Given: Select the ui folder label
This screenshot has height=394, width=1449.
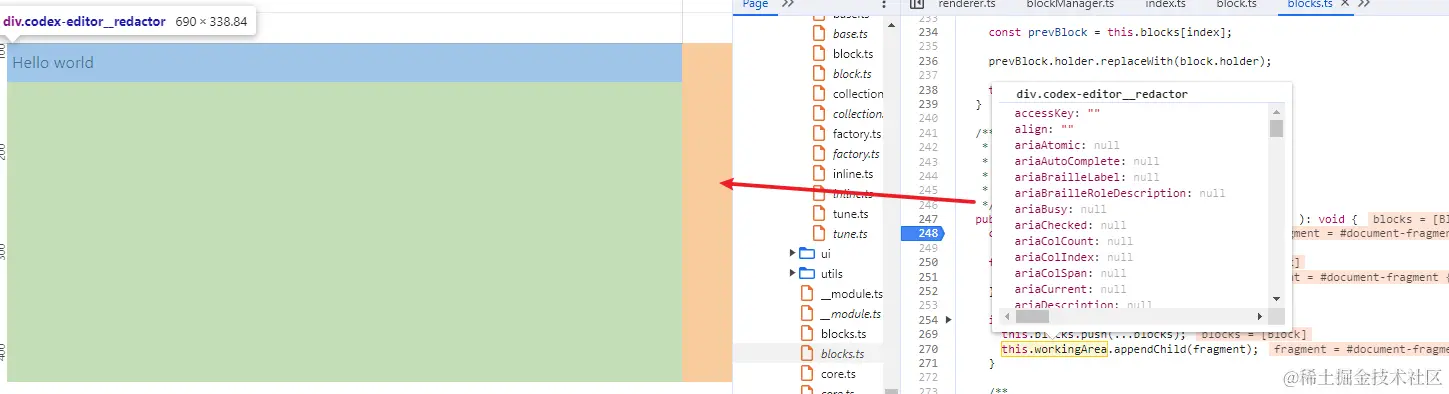Looking at the screenshot, I should point(825,254).
